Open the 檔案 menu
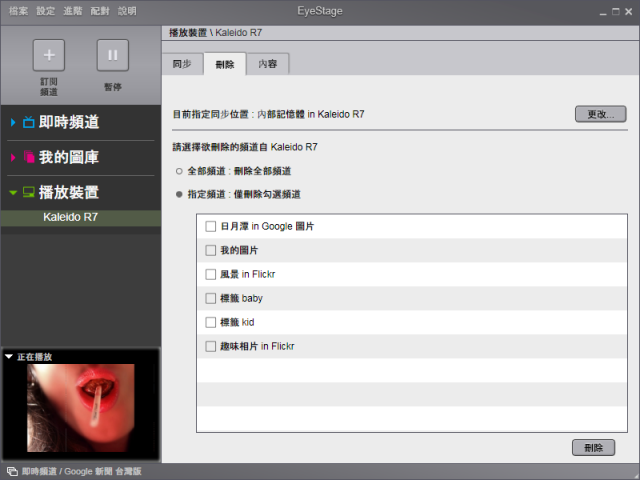Screen dimensions: 640x480 [18, 11]
